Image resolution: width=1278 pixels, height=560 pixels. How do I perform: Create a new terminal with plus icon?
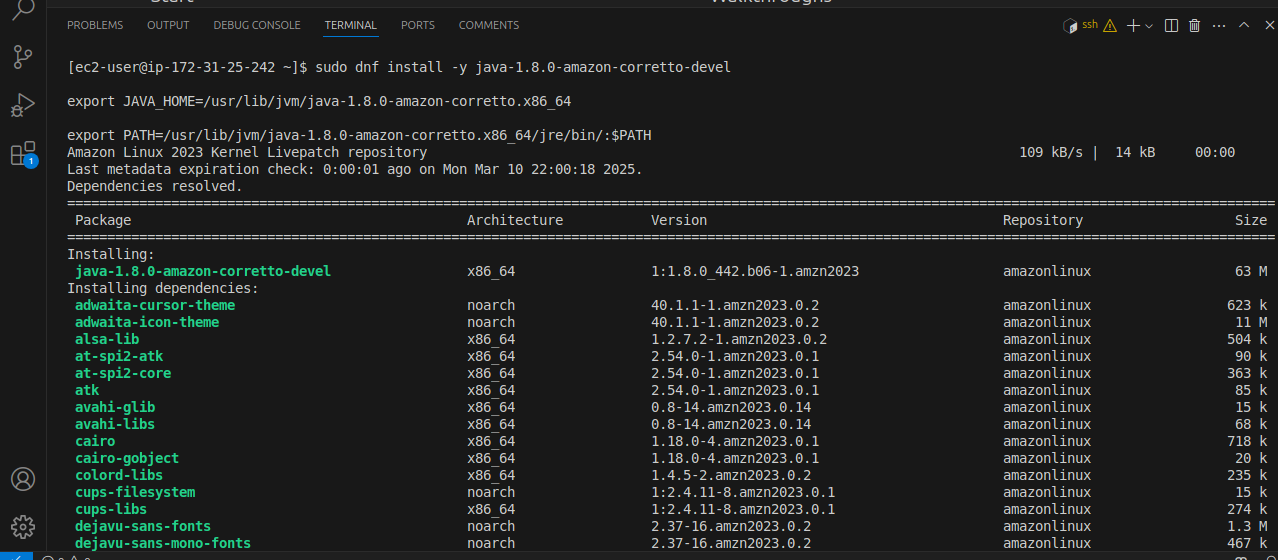[x=1133, y=25]
